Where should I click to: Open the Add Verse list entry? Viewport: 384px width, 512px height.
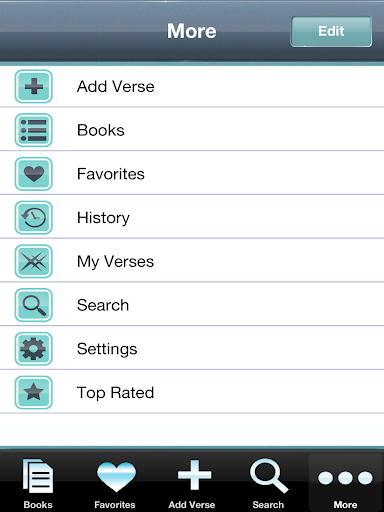pos(192,86)
